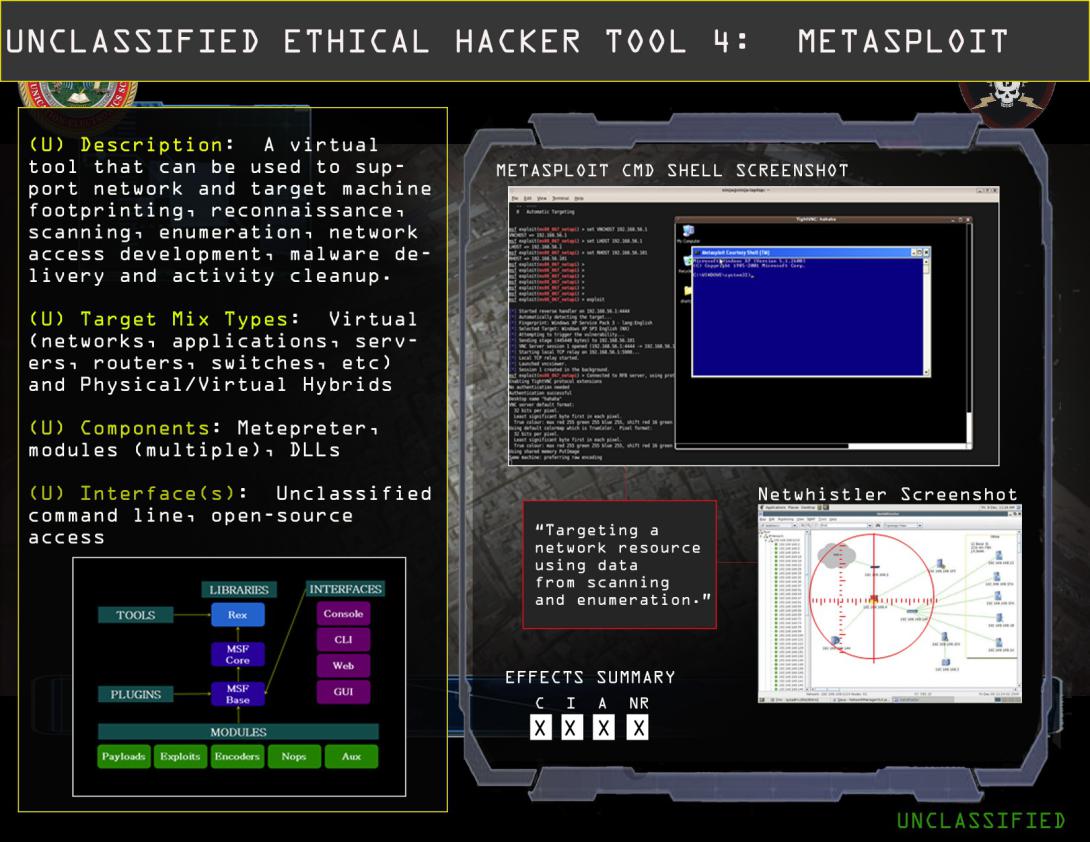Image resolution: width=1090 pixels, height=842 pixels.
Task: Click the cloud icon in Netwhistler map
Action: tap(837, 556)
